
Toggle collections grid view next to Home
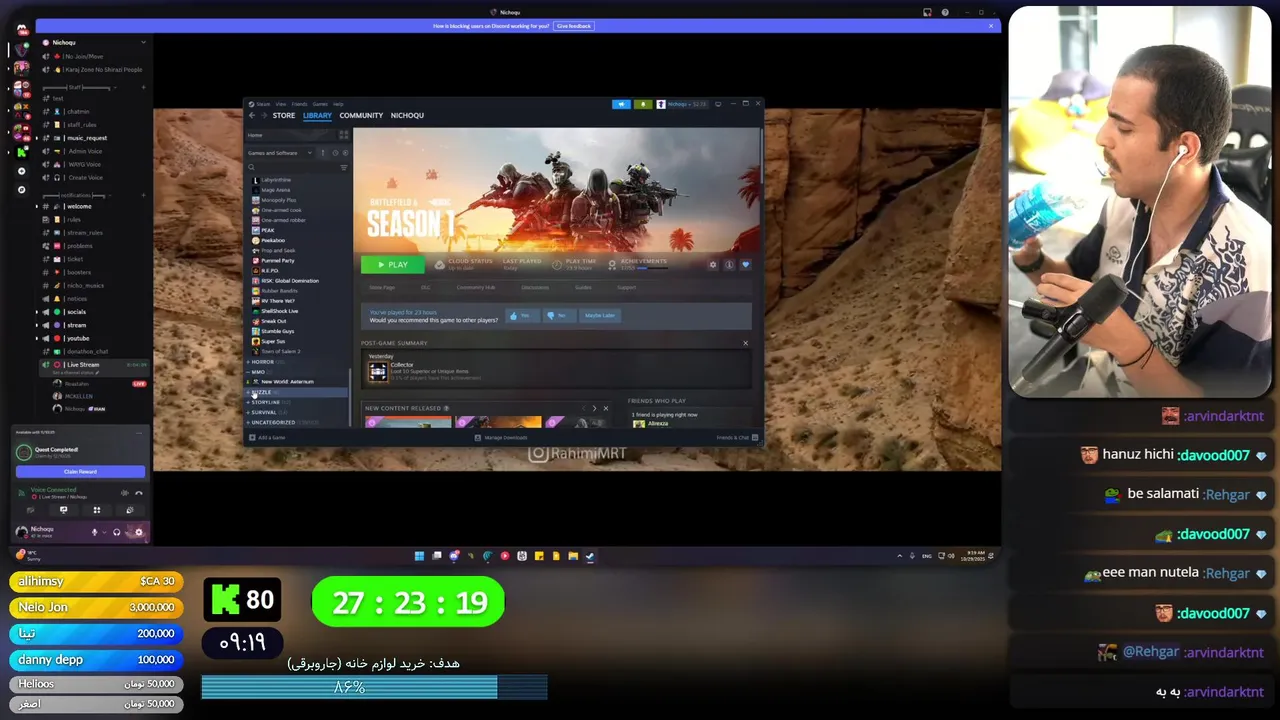point(343,135)
